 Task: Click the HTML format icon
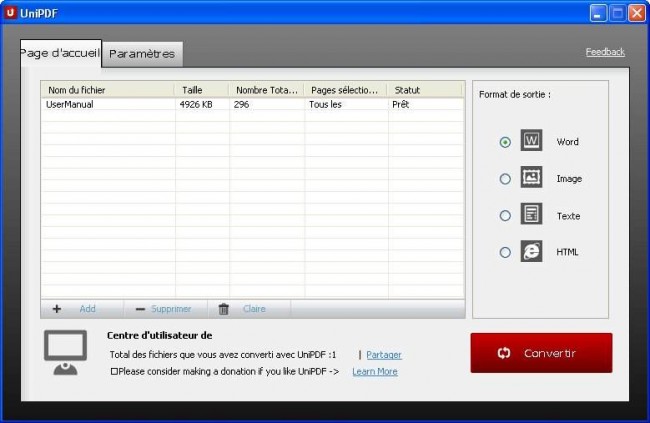click(x=531, y=252)
